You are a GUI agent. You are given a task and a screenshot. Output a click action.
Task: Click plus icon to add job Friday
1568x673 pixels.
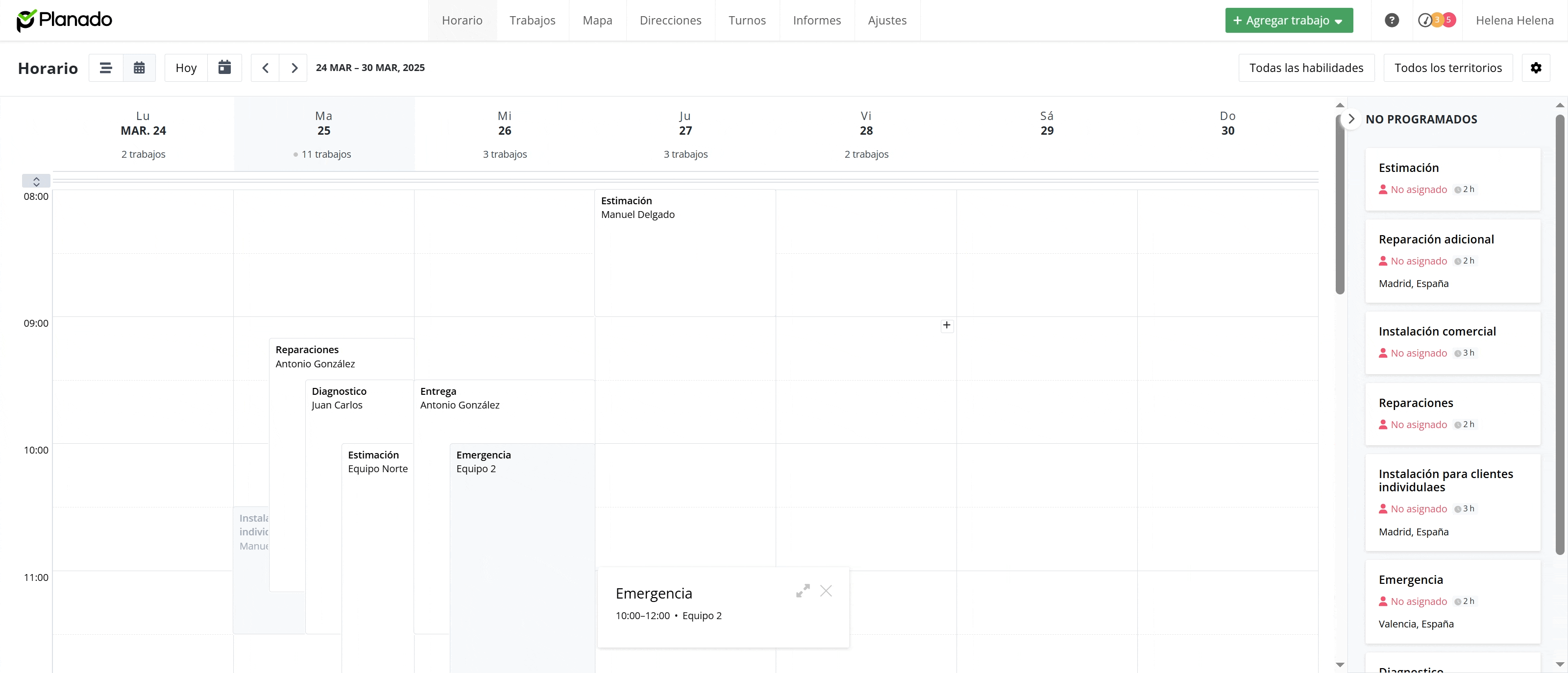pos(947,325)
